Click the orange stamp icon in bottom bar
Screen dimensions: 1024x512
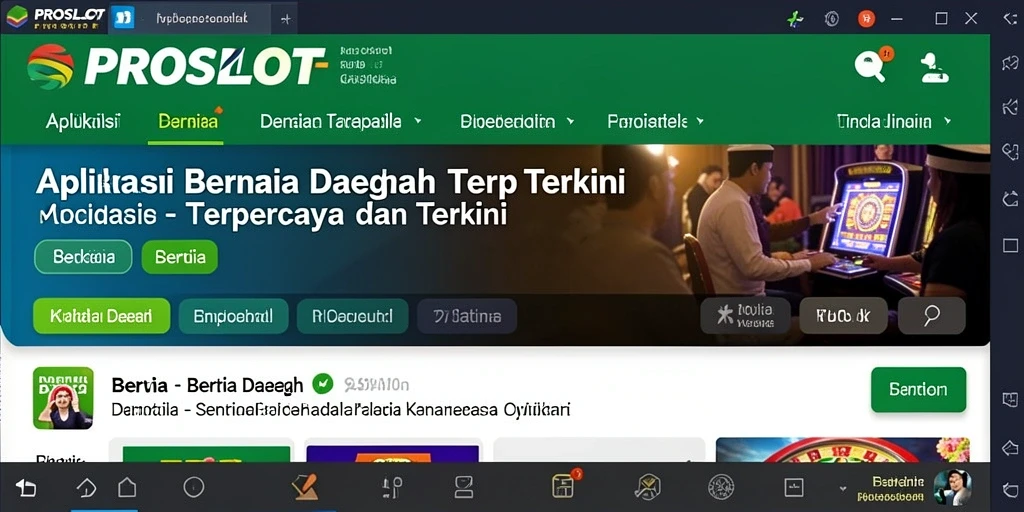click(x=305, y=487)
